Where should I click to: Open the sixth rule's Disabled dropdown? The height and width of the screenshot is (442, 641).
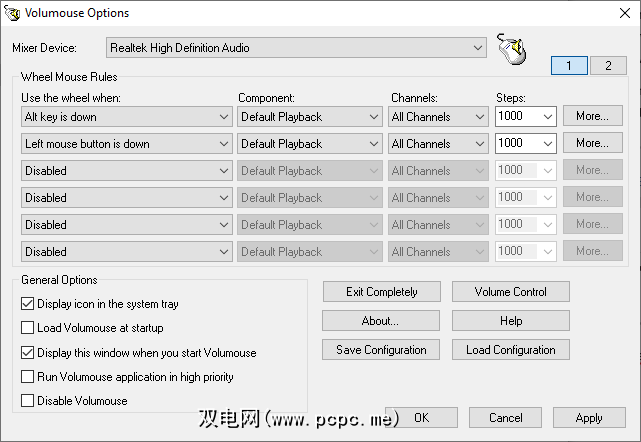pos(127,252)
